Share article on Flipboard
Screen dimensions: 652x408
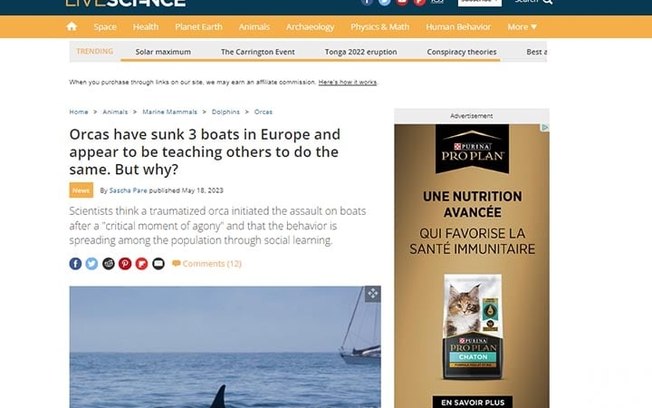[x=142, y=264]
